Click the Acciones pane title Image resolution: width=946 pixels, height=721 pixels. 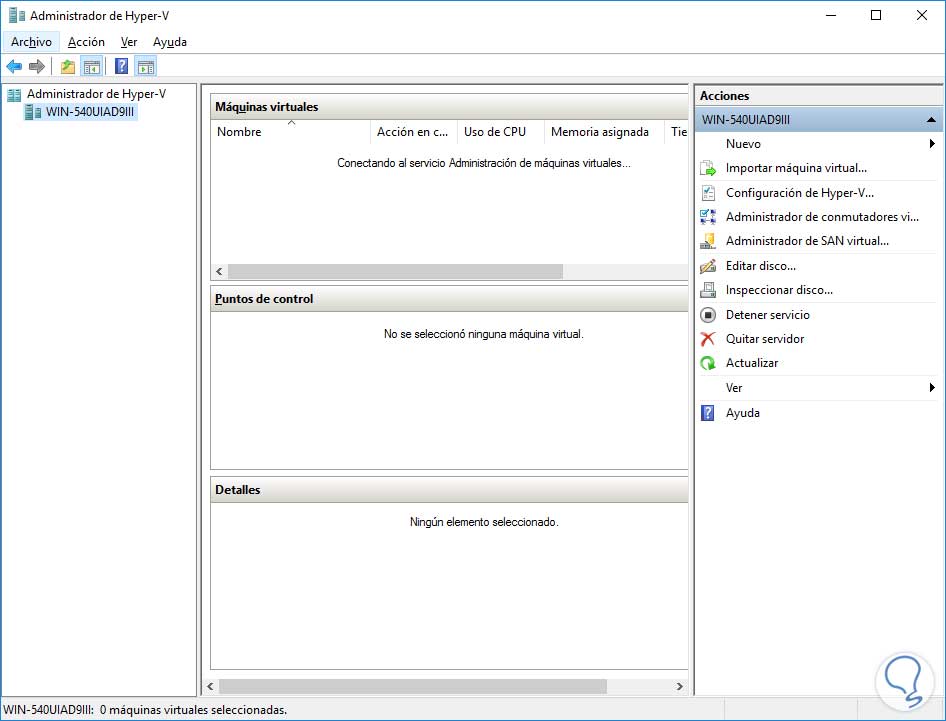[x=724, y=96]
